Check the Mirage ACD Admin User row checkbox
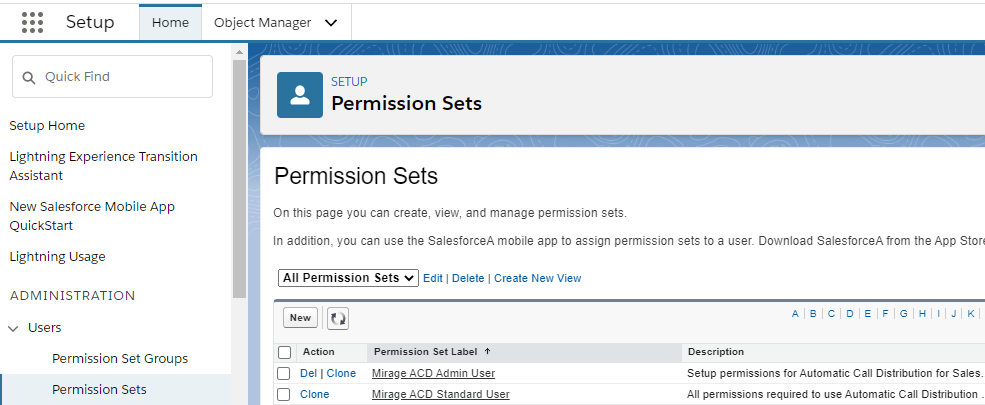 (x=284, y=374)
